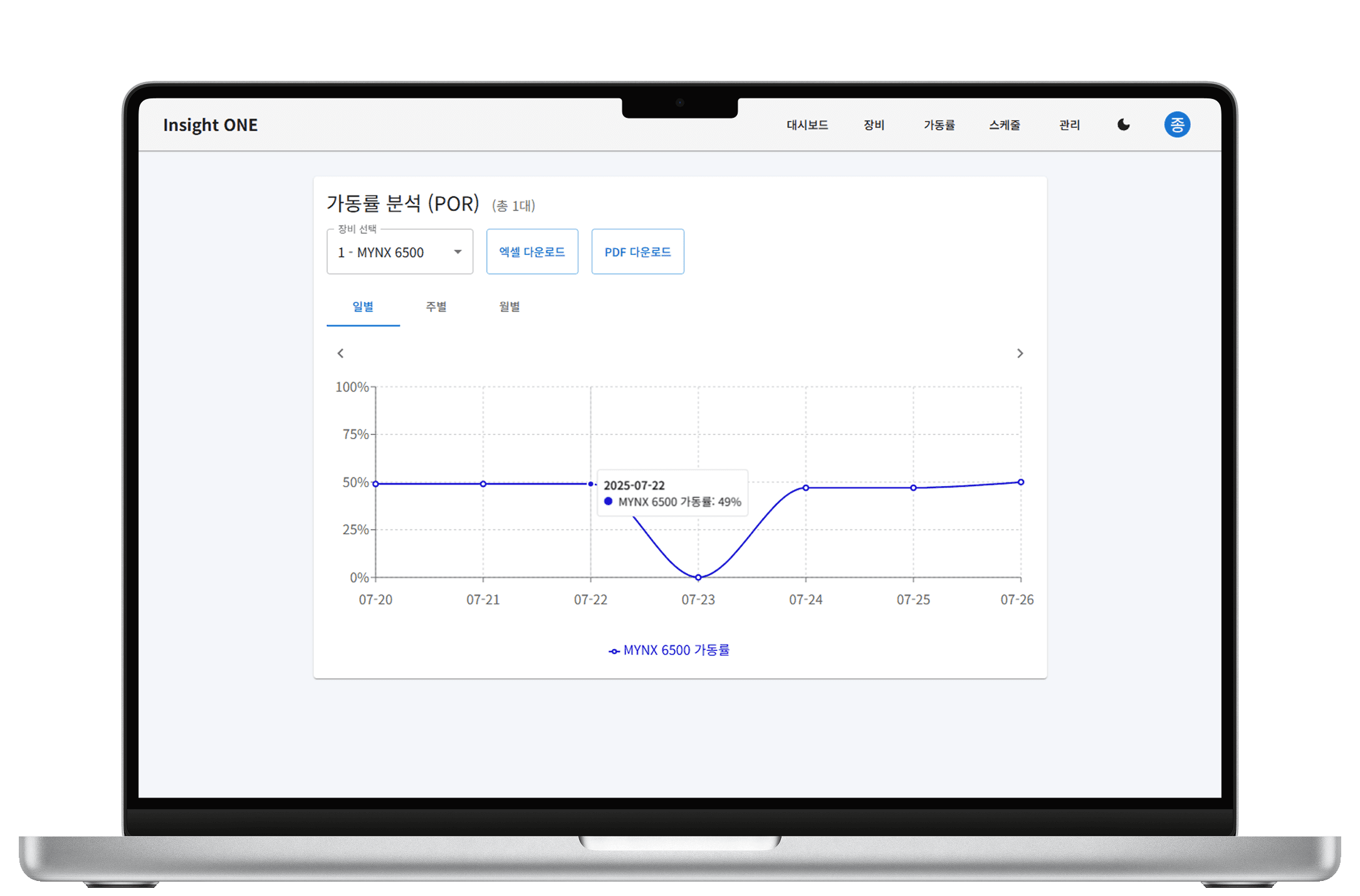Open the 장비 menu item
Screen dimensions: 1360x896
[874, 125]
